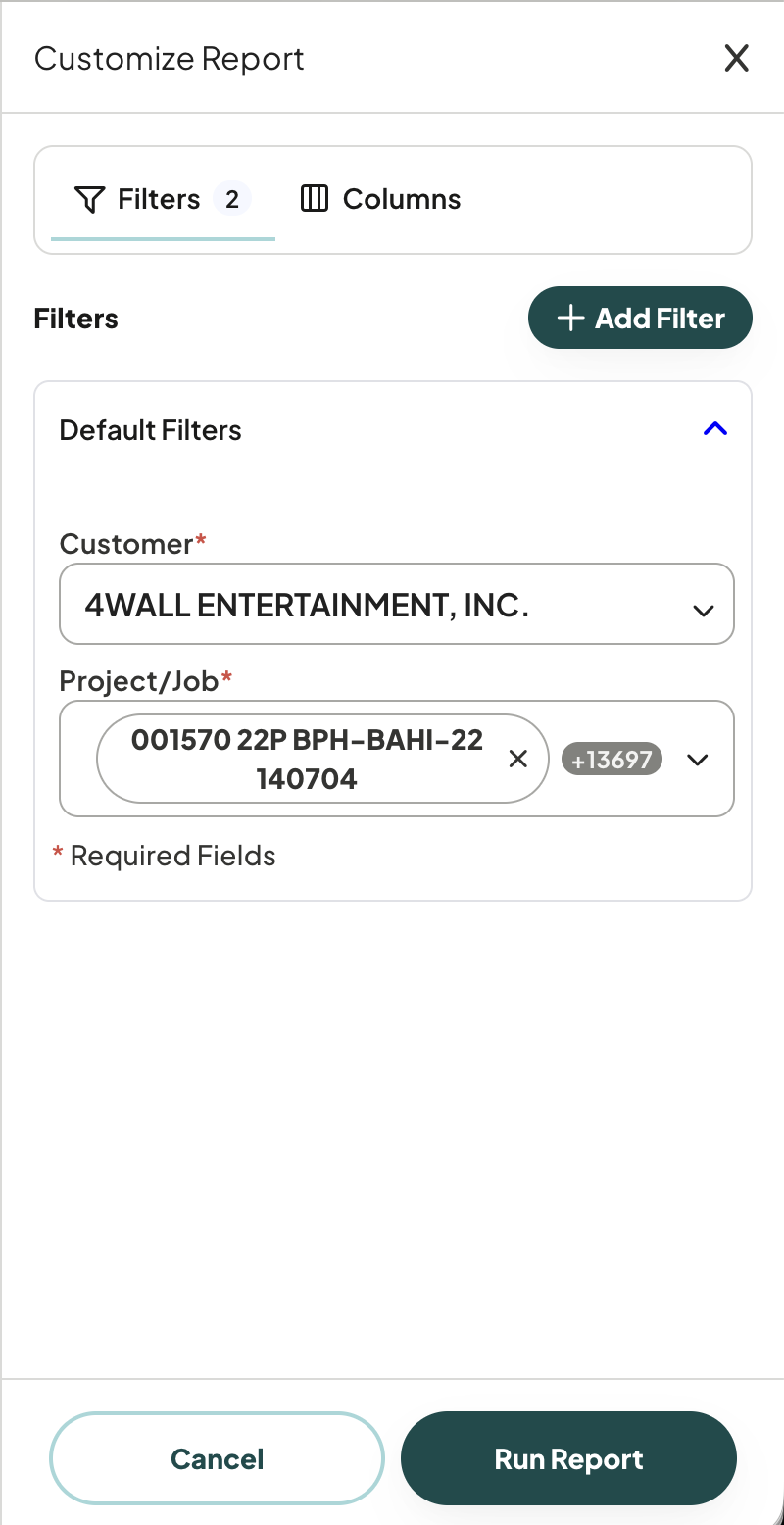Click the Default Filters header text
Viewport: 784px width, 1525px height.
150,430
